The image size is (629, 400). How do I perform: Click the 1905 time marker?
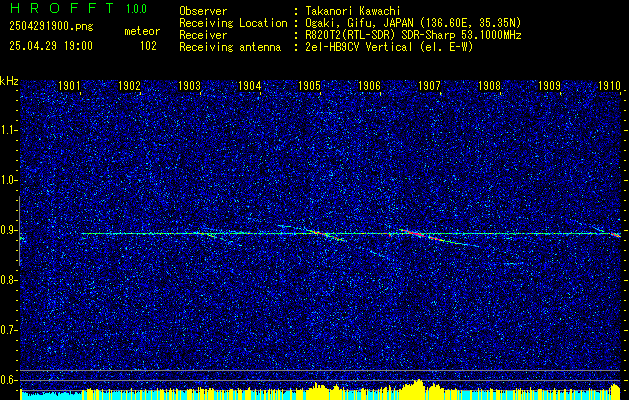click(x=309, y=85)
